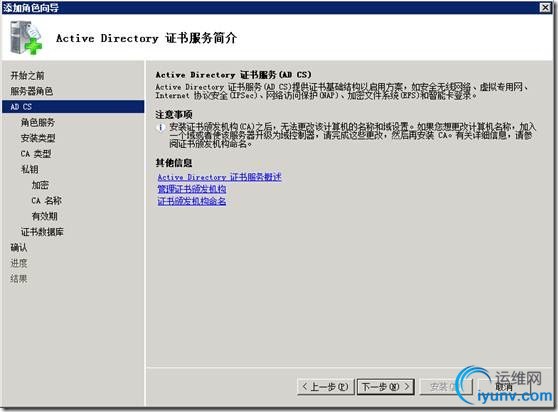The height and width of the screenshot is (412, 558).
Task: Click the 上一步 back button
Action: [x=325, y=387]
